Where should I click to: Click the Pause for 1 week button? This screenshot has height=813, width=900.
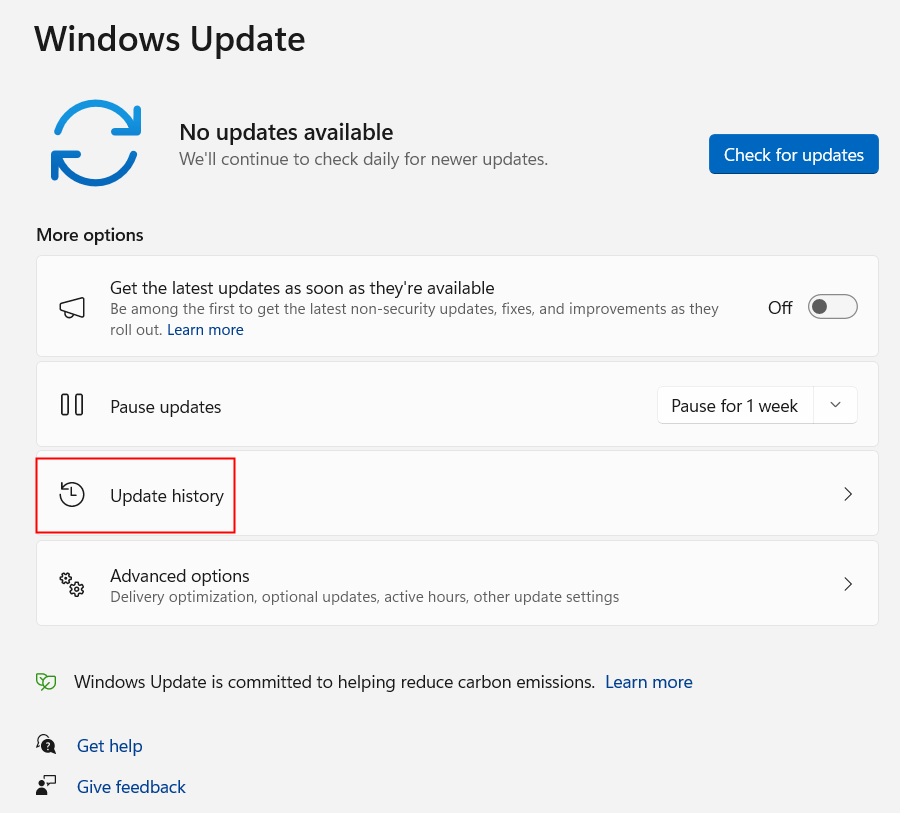[735, 405]
